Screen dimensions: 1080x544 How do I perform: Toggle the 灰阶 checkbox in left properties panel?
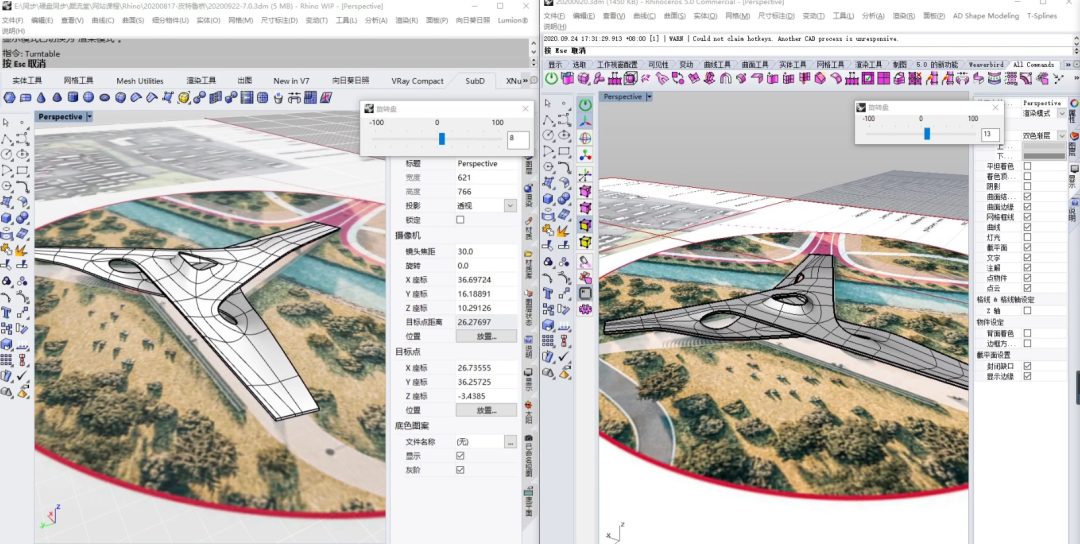pos(460,470)
